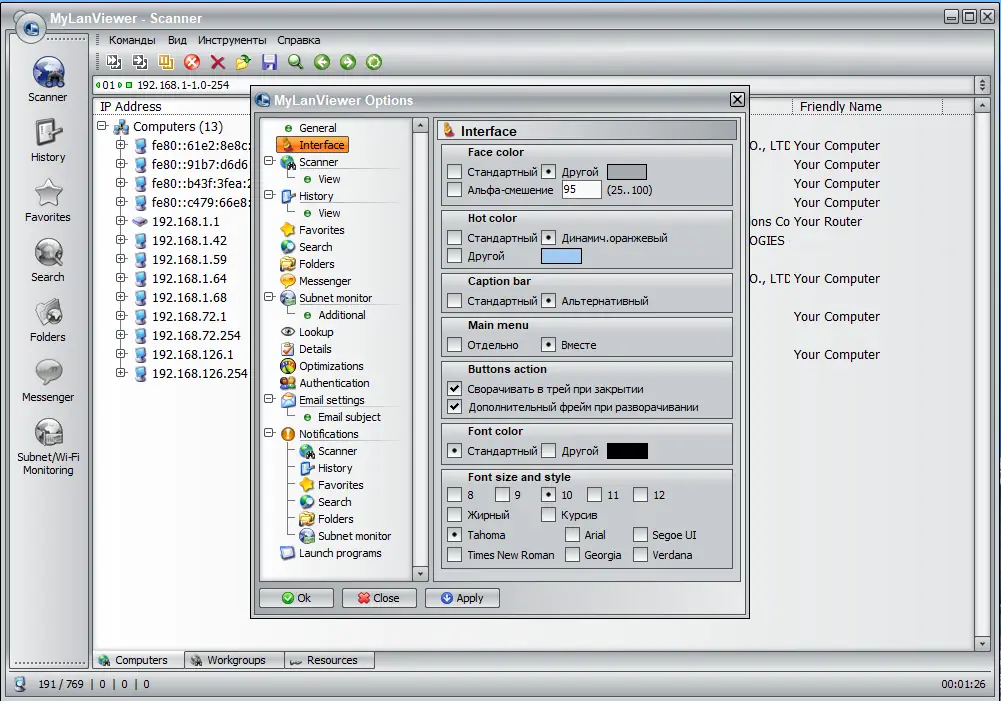Click the blue floppy save toolbar icon
Screen dimensions: 1001x701
click(269, 62)
